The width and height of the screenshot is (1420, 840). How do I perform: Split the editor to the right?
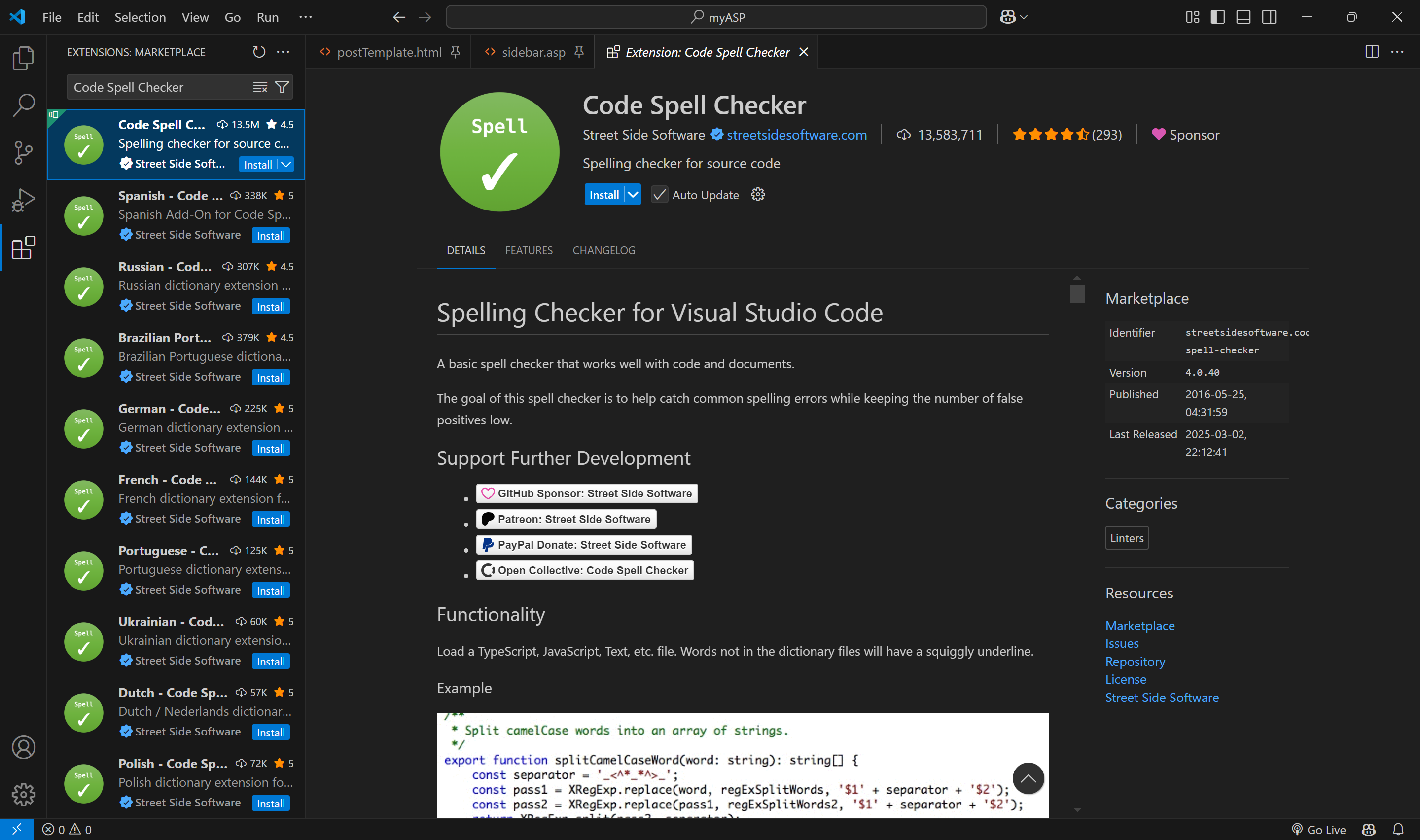click(1372, 51)
